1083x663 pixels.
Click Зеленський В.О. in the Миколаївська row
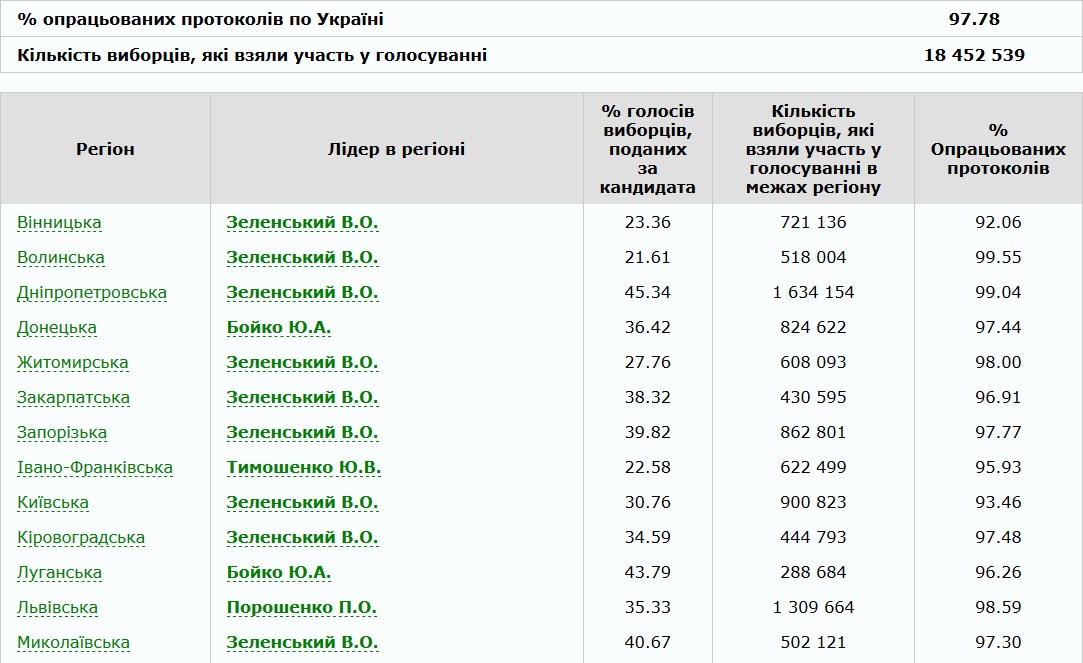coord(302,643)
